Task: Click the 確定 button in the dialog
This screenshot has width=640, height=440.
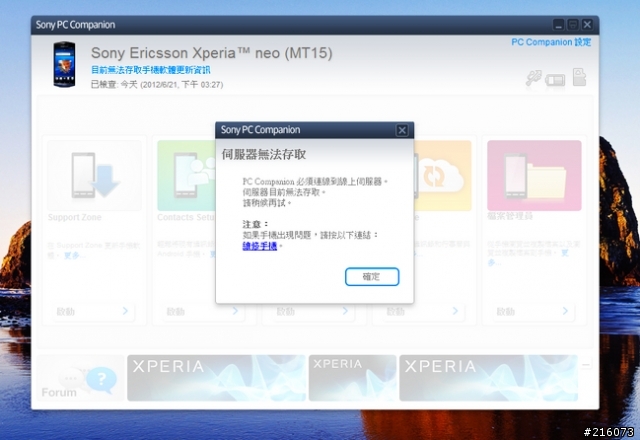Action: 372,277
